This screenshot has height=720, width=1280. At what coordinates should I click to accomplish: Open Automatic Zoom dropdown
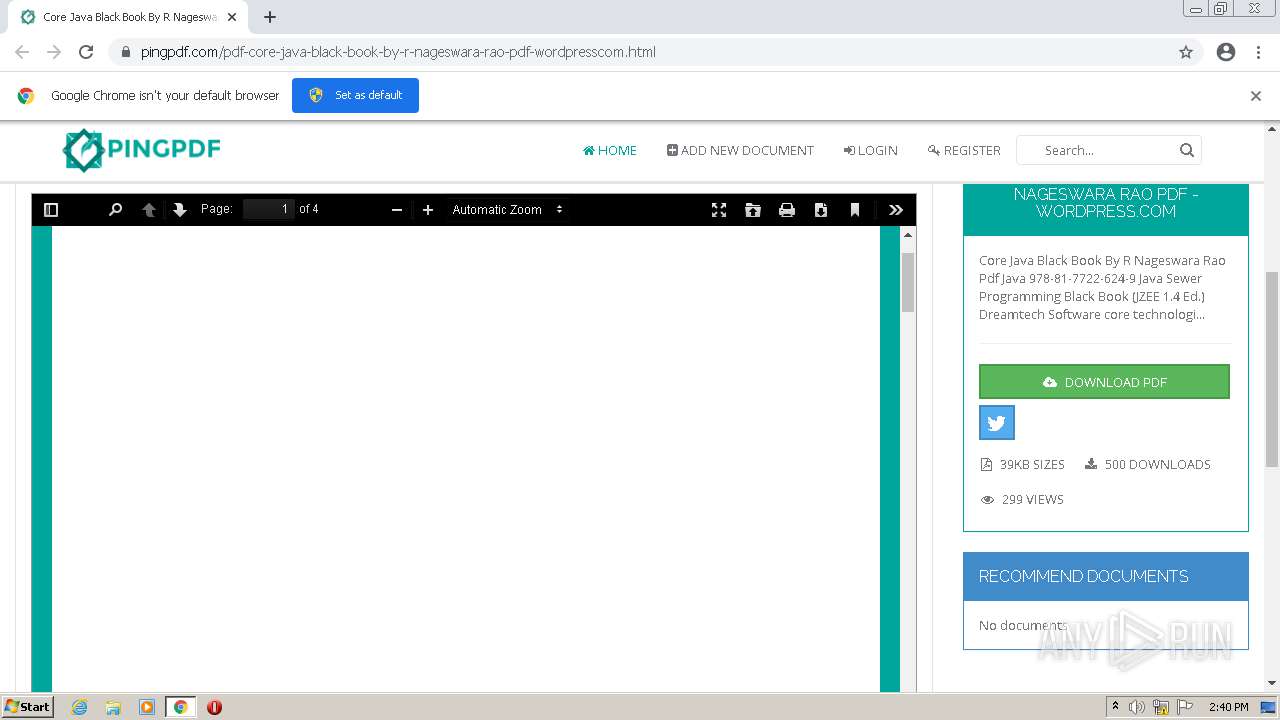pyautogui.click(x=508, y=210)
